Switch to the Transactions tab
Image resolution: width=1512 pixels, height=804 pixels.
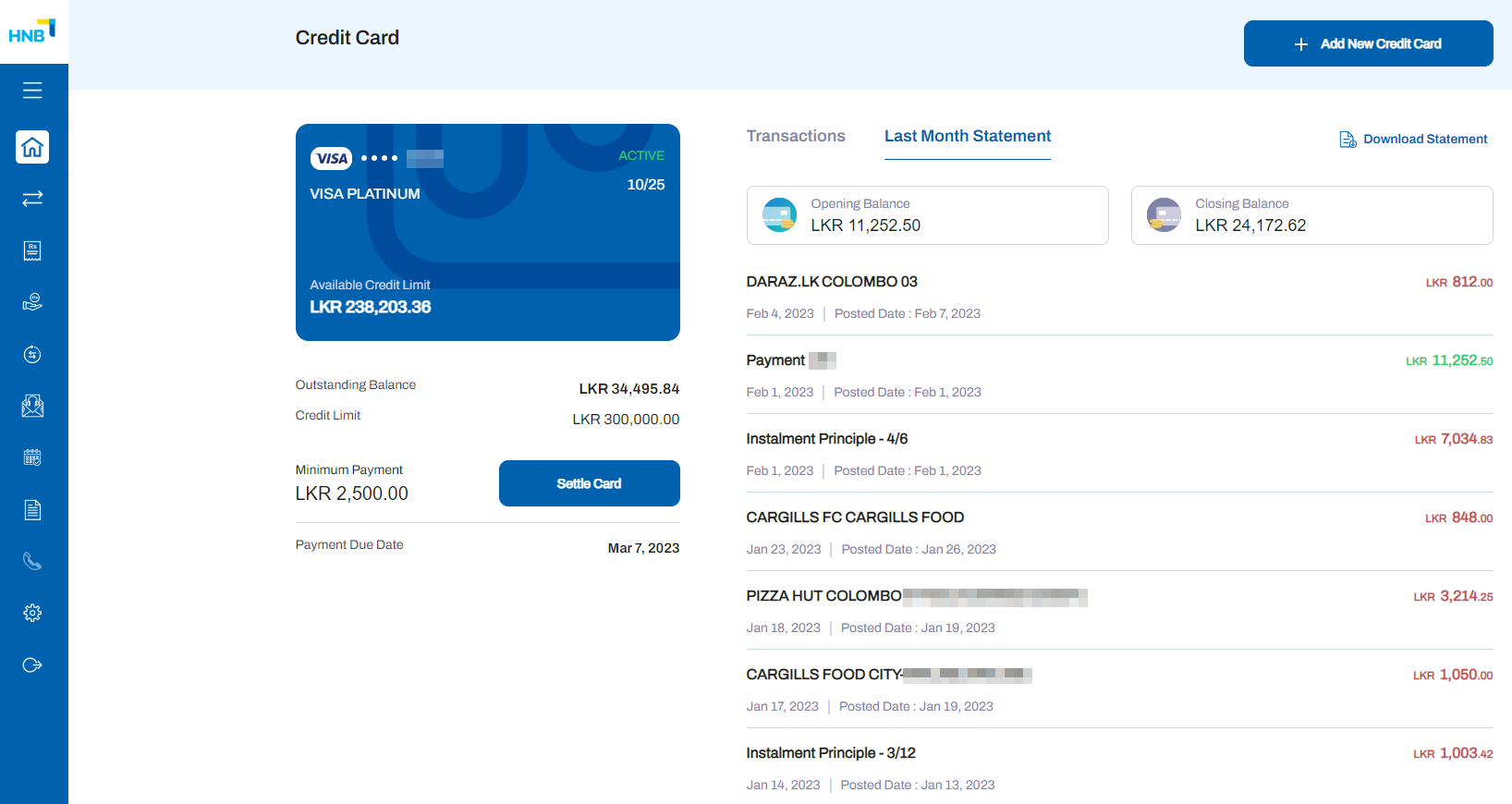point(796,137)
